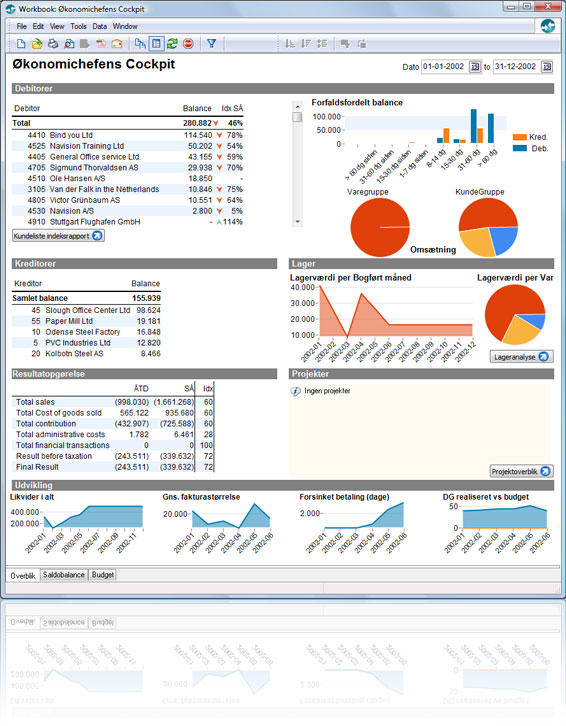Image resolution: width=566 pixels, height=726 pixels.
Task: Open the Data menu
Action: point(100,26)
